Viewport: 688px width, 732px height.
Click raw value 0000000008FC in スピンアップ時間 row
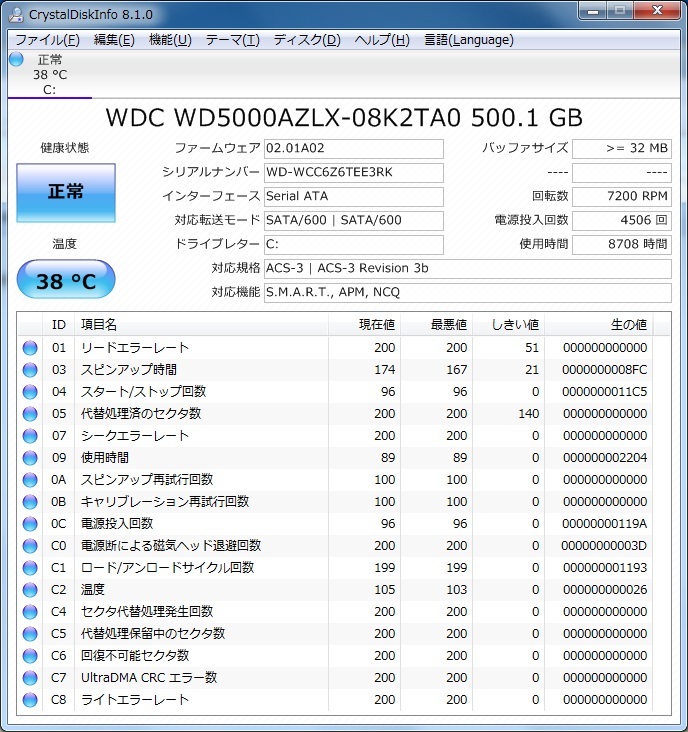604,370
